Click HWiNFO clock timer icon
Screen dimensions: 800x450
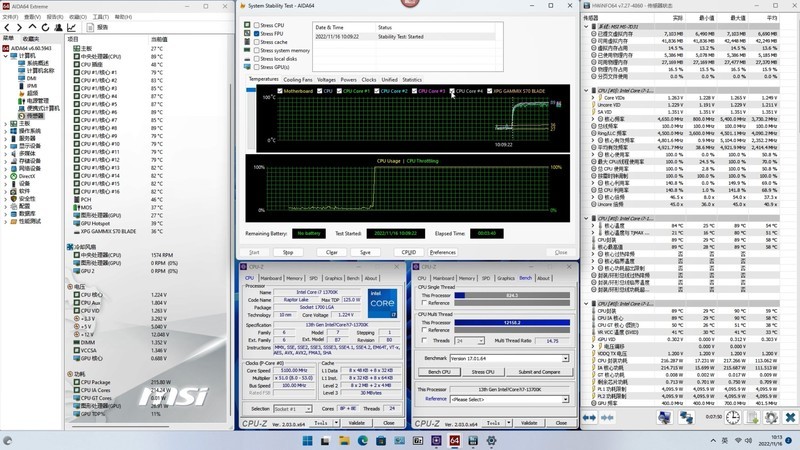click(733, 417)
